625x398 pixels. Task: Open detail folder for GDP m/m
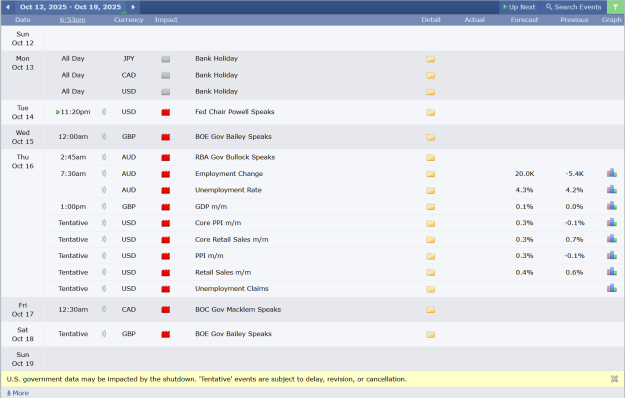click(430, 207)
